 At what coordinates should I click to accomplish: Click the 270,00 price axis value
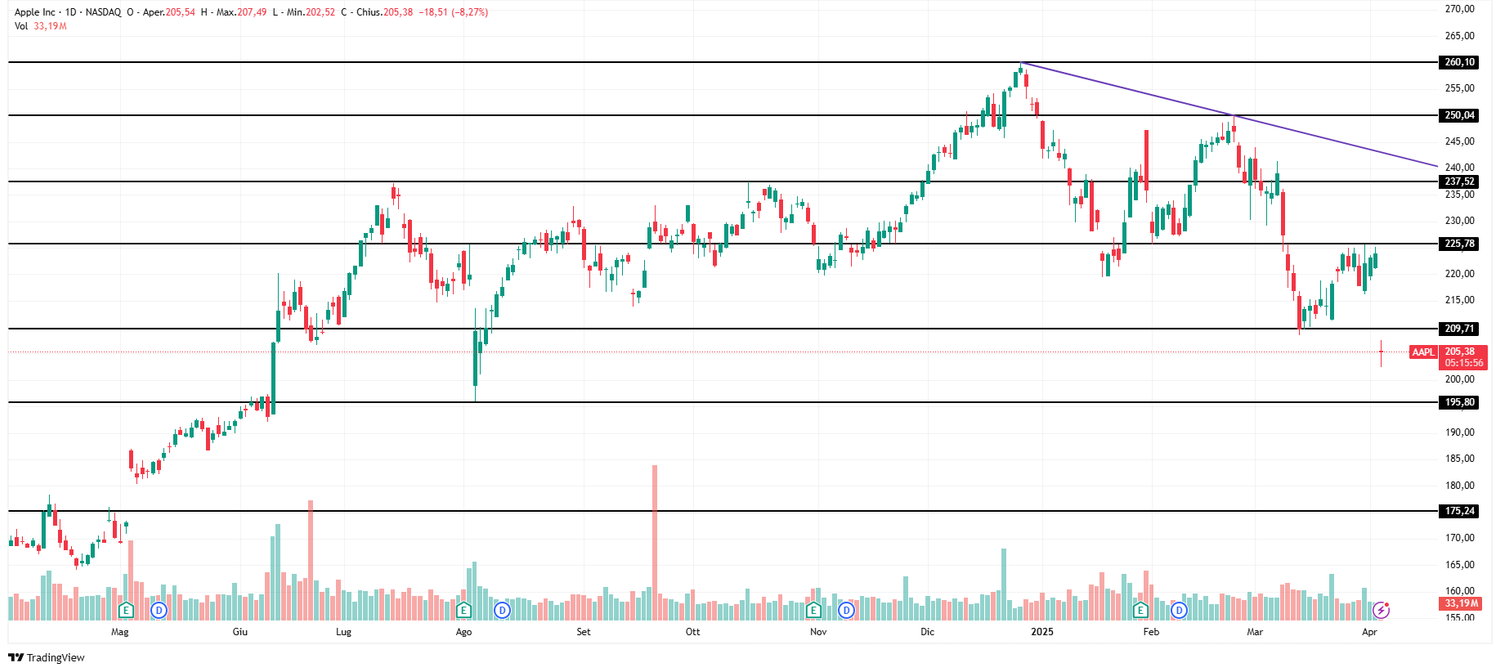(x=1460, y=9)
